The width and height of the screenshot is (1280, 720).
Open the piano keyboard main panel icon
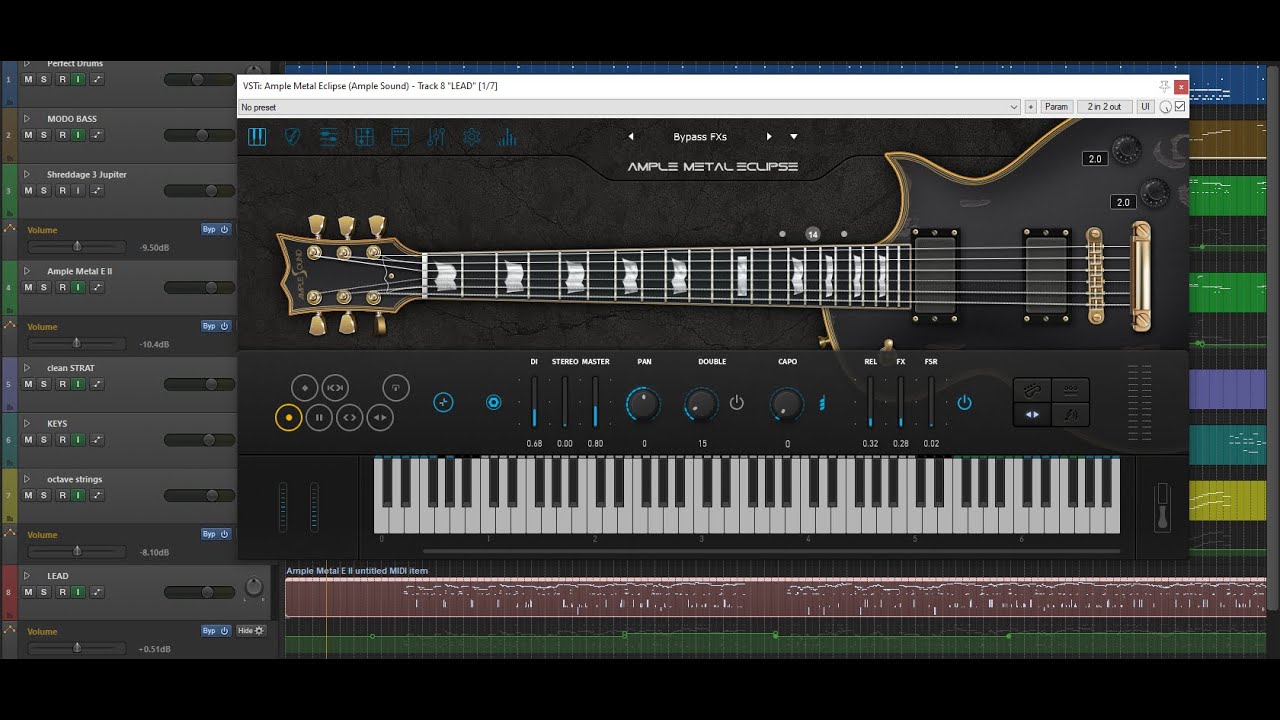(x=257, y=137)
